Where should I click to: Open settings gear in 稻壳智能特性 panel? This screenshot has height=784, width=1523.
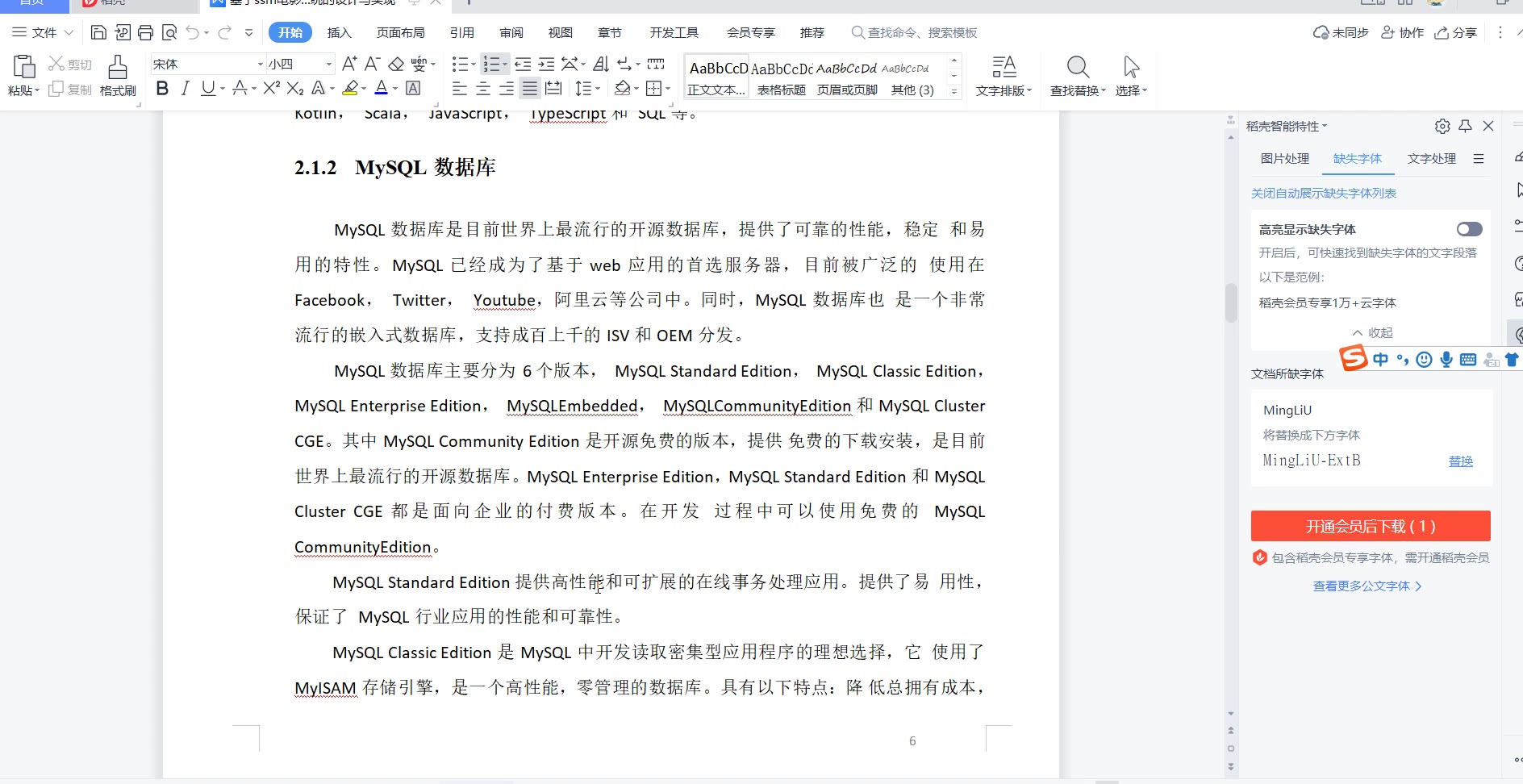coord(1442,126)
